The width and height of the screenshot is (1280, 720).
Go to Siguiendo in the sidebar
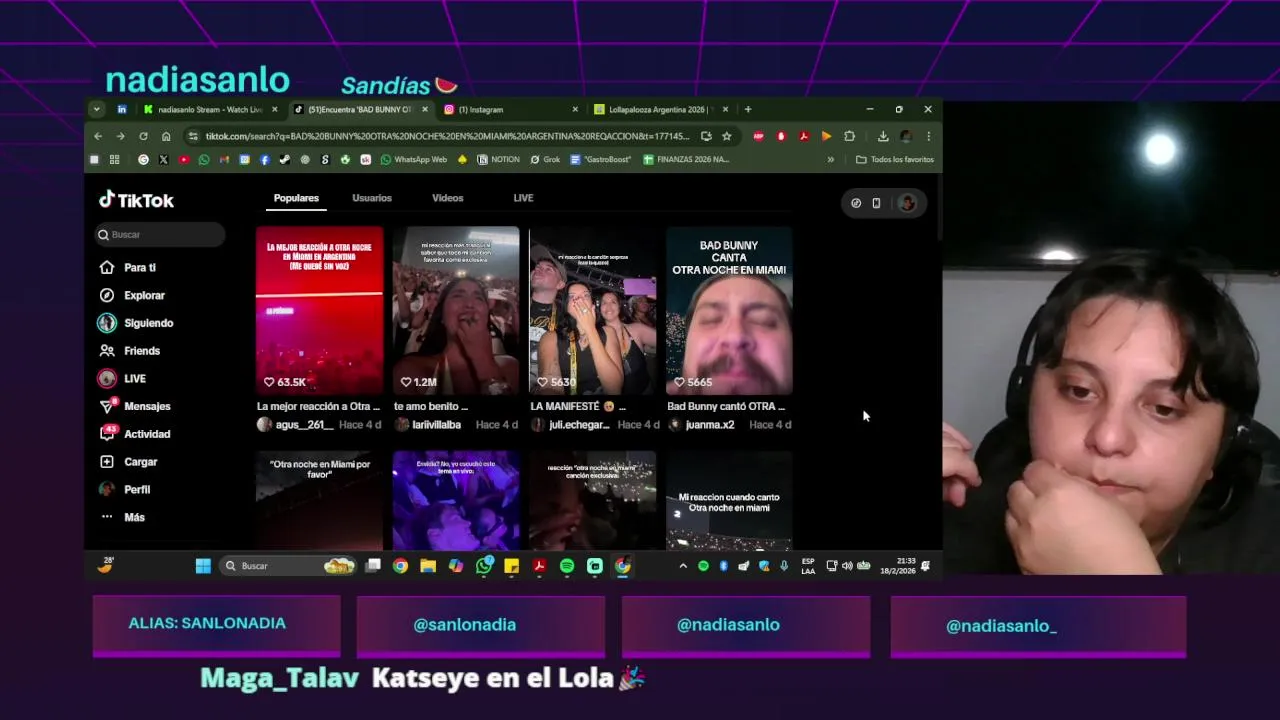coord(135,323)
